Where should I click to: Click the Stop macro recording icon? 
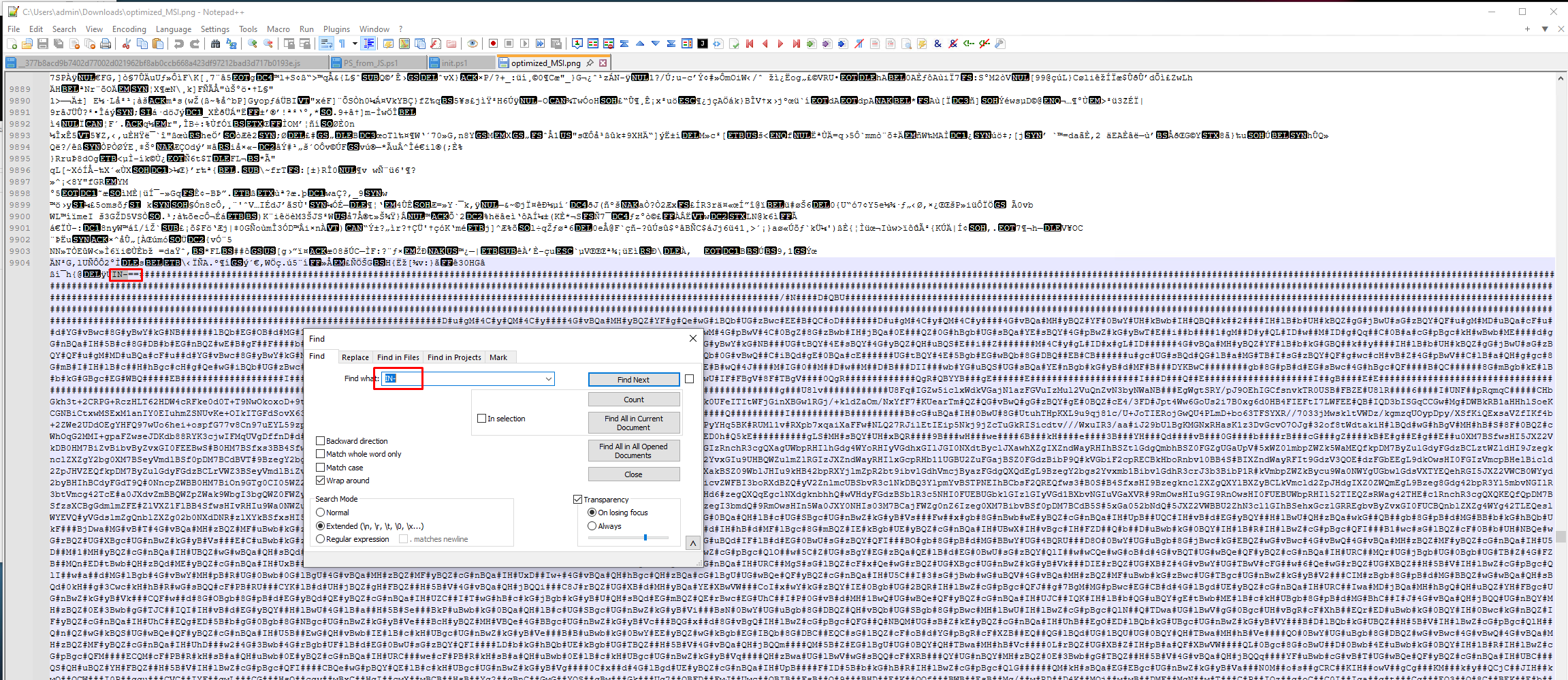point(509,44)
